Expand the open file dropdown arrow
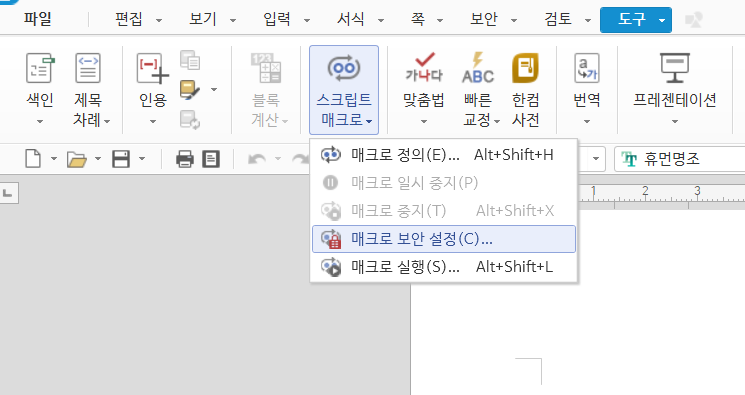Viewport: 745px width, 395px height. click(98, 159)
